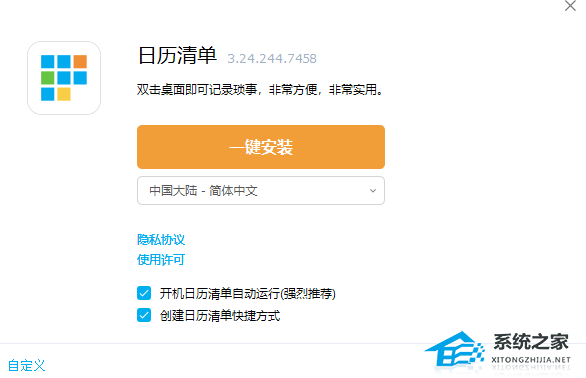Uncheck the 创建日历清单快捷方式 checkbox

point(144,315)
